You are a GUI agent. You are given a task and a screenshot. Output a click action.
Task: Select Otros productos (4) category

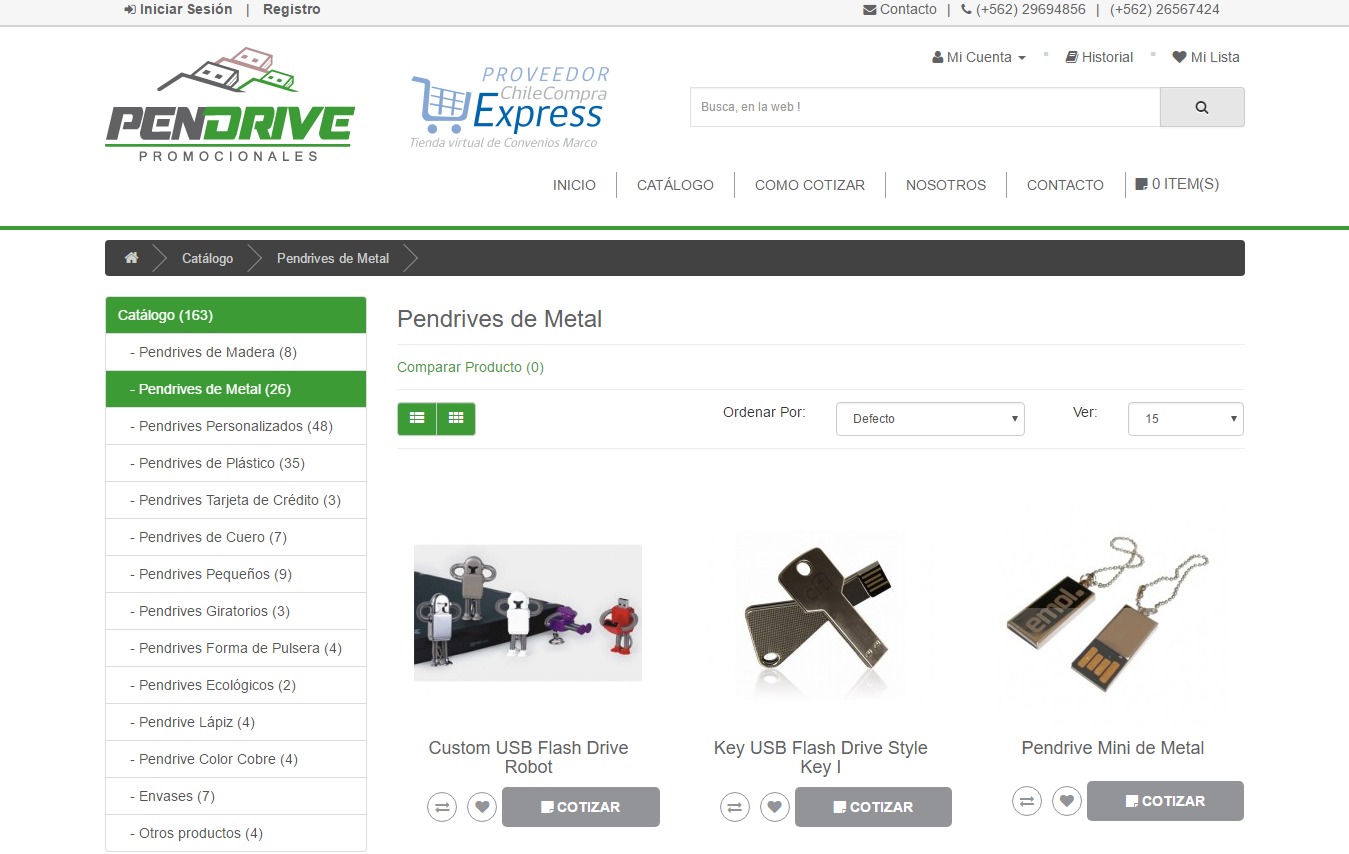click(236, 833)
